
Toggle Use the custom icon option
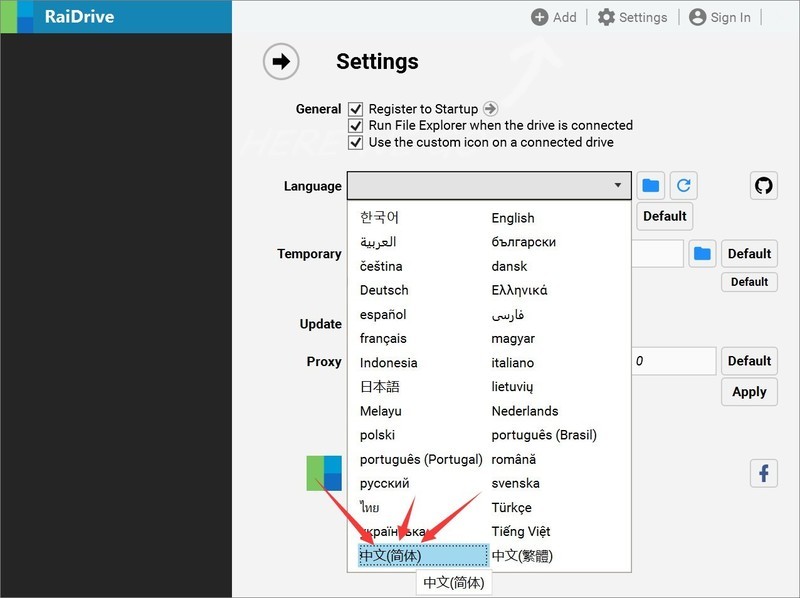355,141
